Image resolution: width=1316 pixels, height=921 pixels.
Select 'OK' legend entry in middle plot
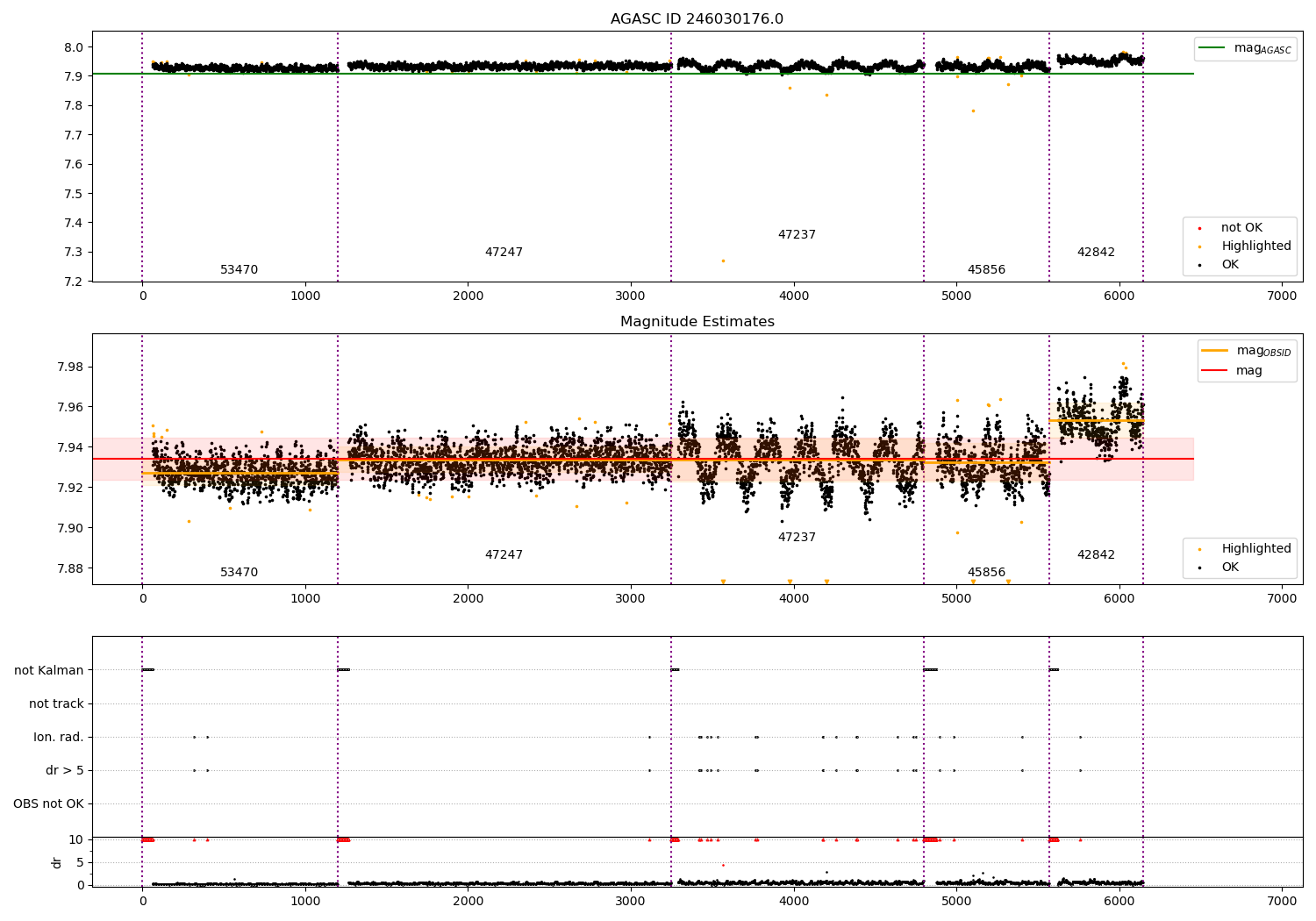(x=1230, y=568)
